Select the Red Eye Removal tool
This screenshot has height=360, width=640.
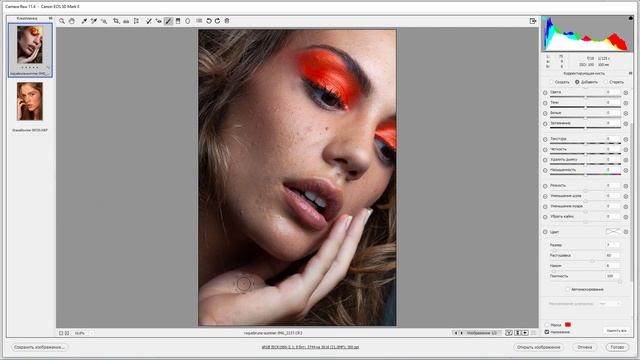[x=158, y=21]
